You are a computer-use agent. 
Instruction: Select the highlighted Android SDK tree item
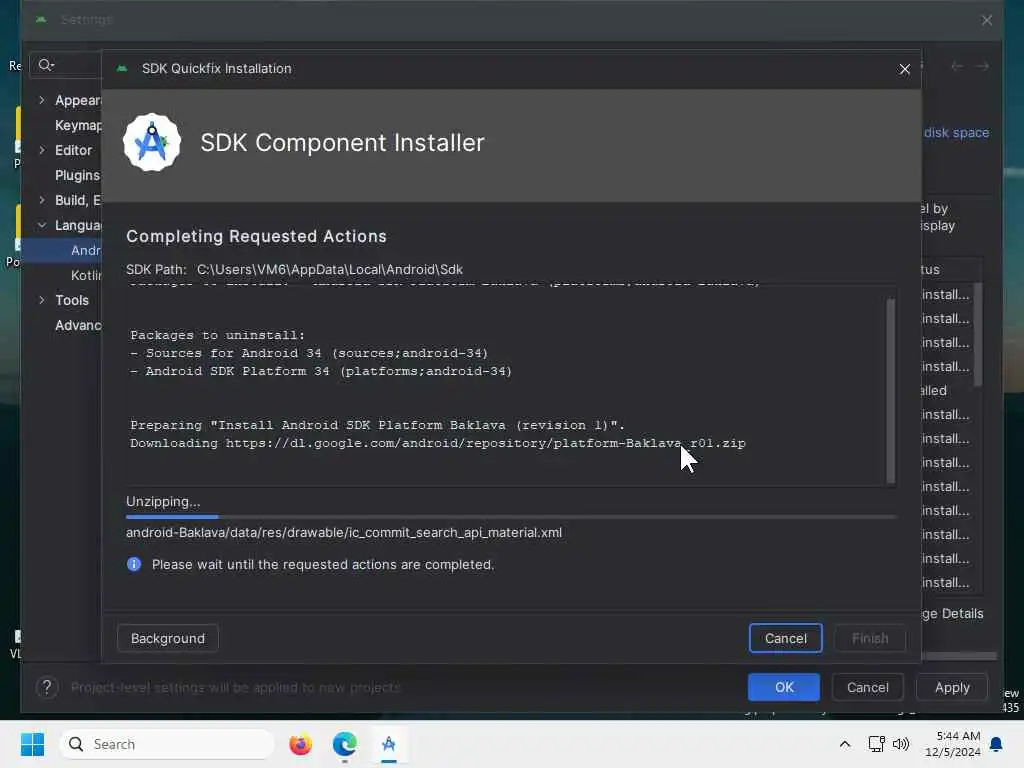62,250
